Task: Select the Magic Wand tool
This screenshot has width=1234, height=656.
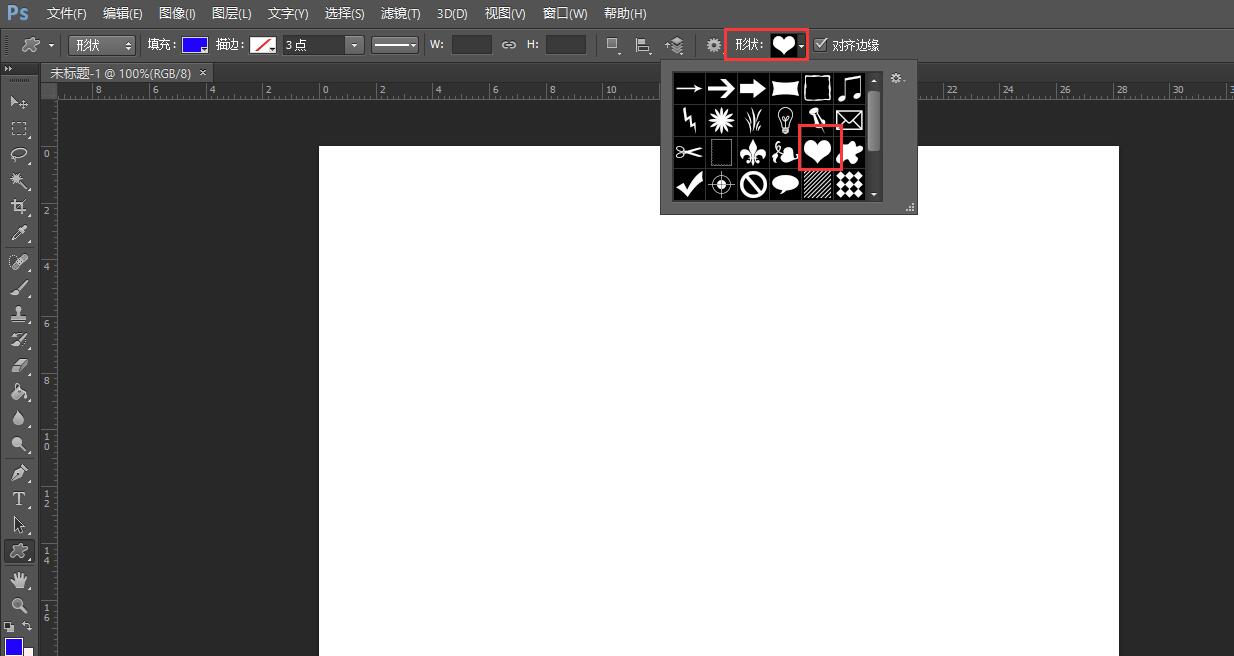Action: [x=19, y=181]
